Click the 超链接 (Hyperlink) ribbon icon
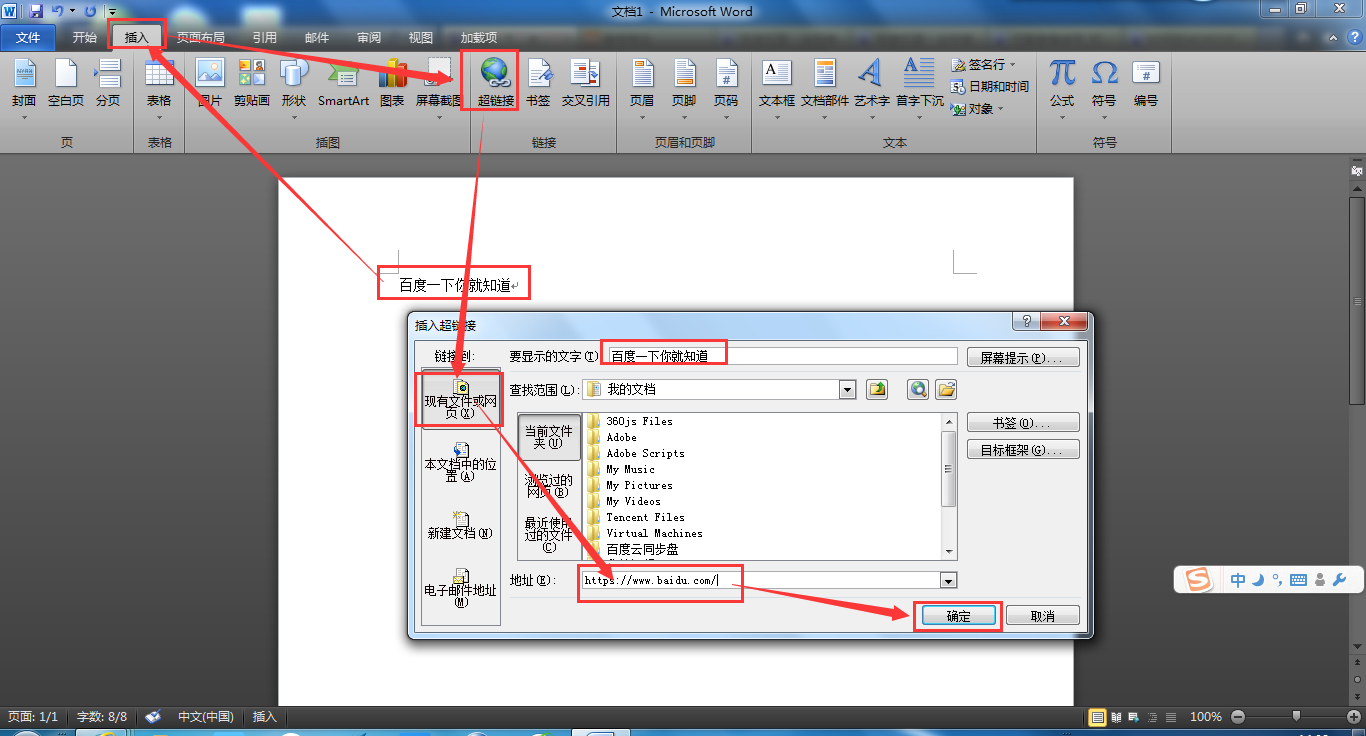Image resolution: width=1366 pixels, height=736 pixels. pyautogui.click(x=495, y=81)
